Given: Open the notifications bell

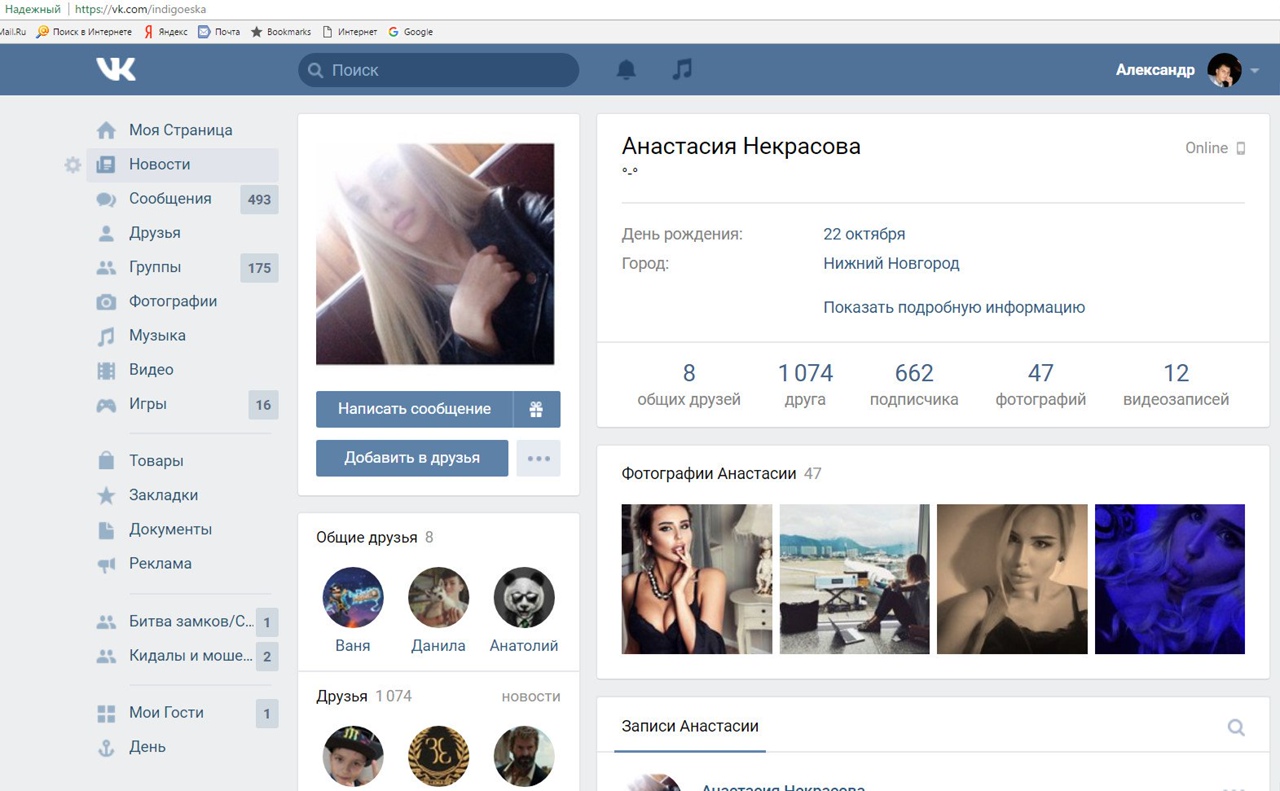Looking at the screenshot, I should (x=626, y=69).
